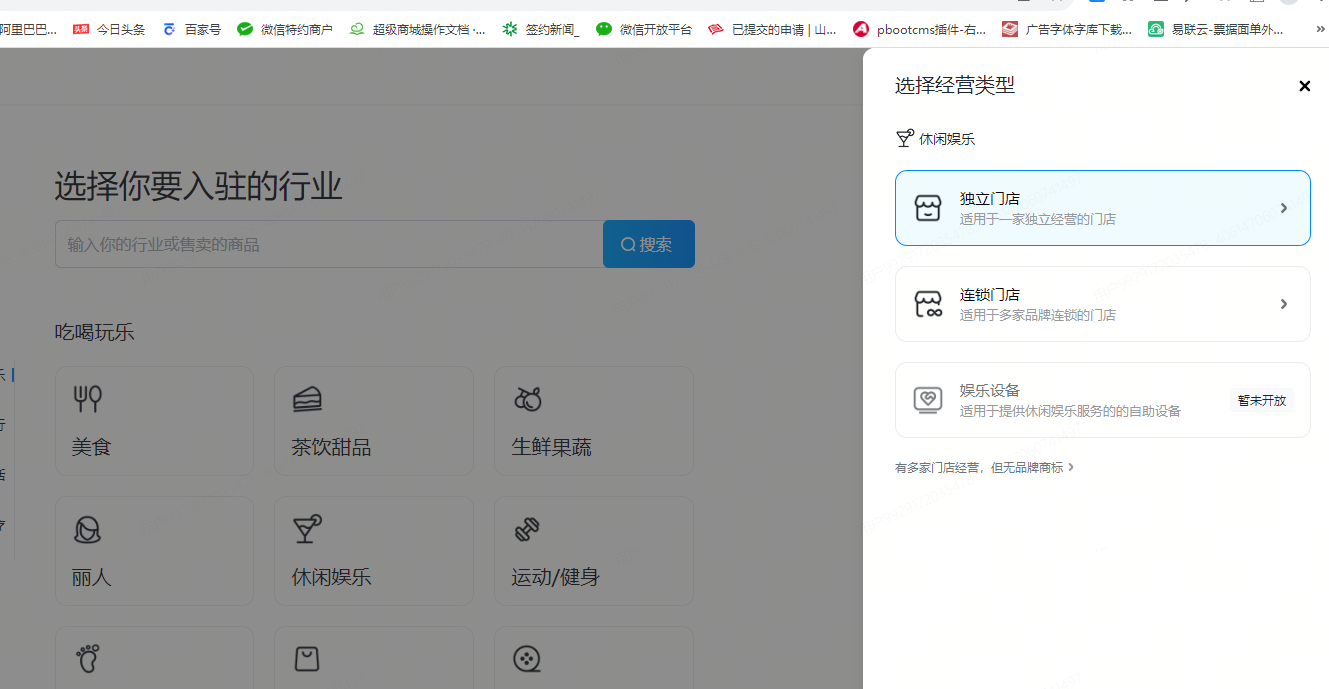Image resolution: width=1329 pixels, height=689 pixels.
Task: Choose the 运动/健身 category card
Action: point(594,551)
